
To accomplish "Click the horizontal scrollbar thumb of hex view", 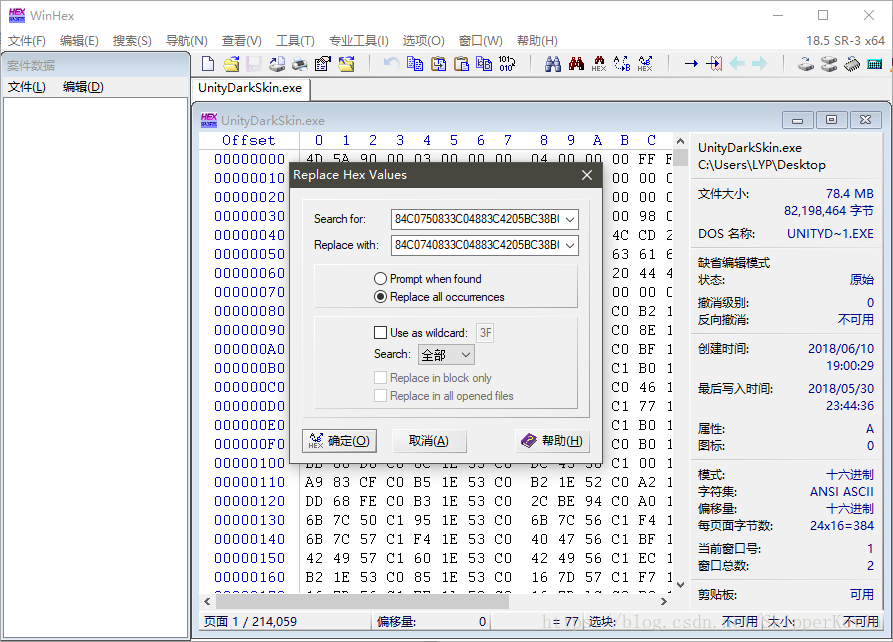I will click(363, 601).
